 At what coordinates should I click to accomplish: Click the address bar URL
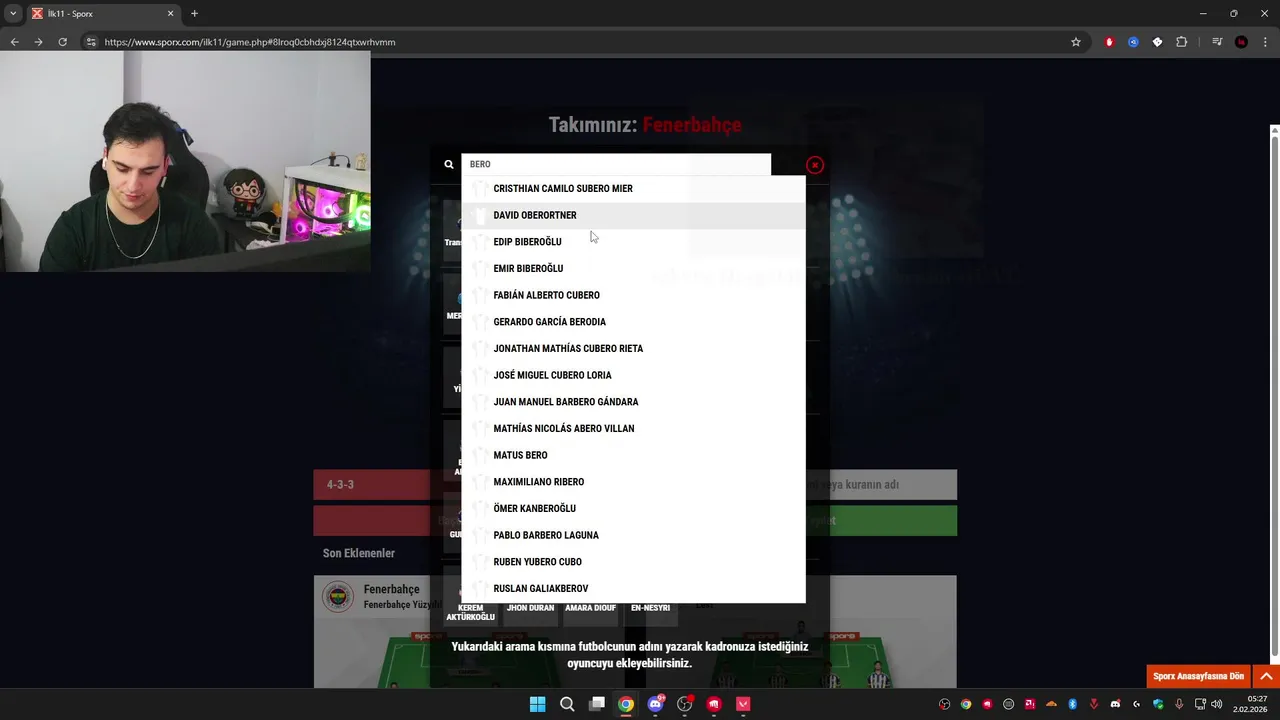coord(250,42)
